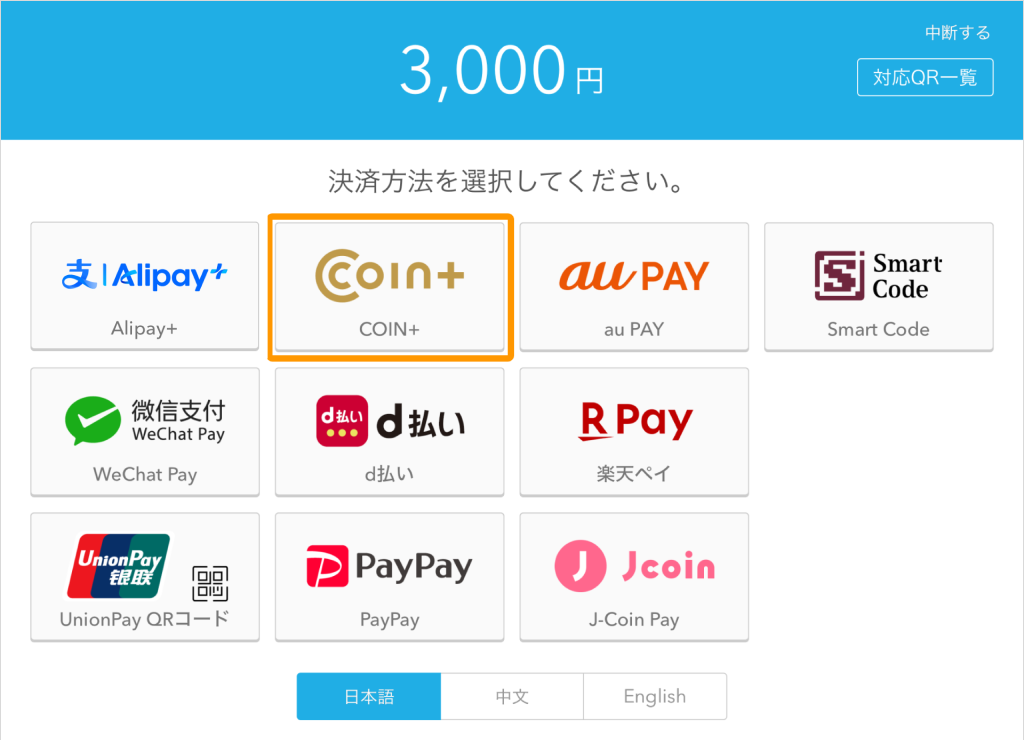Cancel payment via 中断する link

(957, 33)
